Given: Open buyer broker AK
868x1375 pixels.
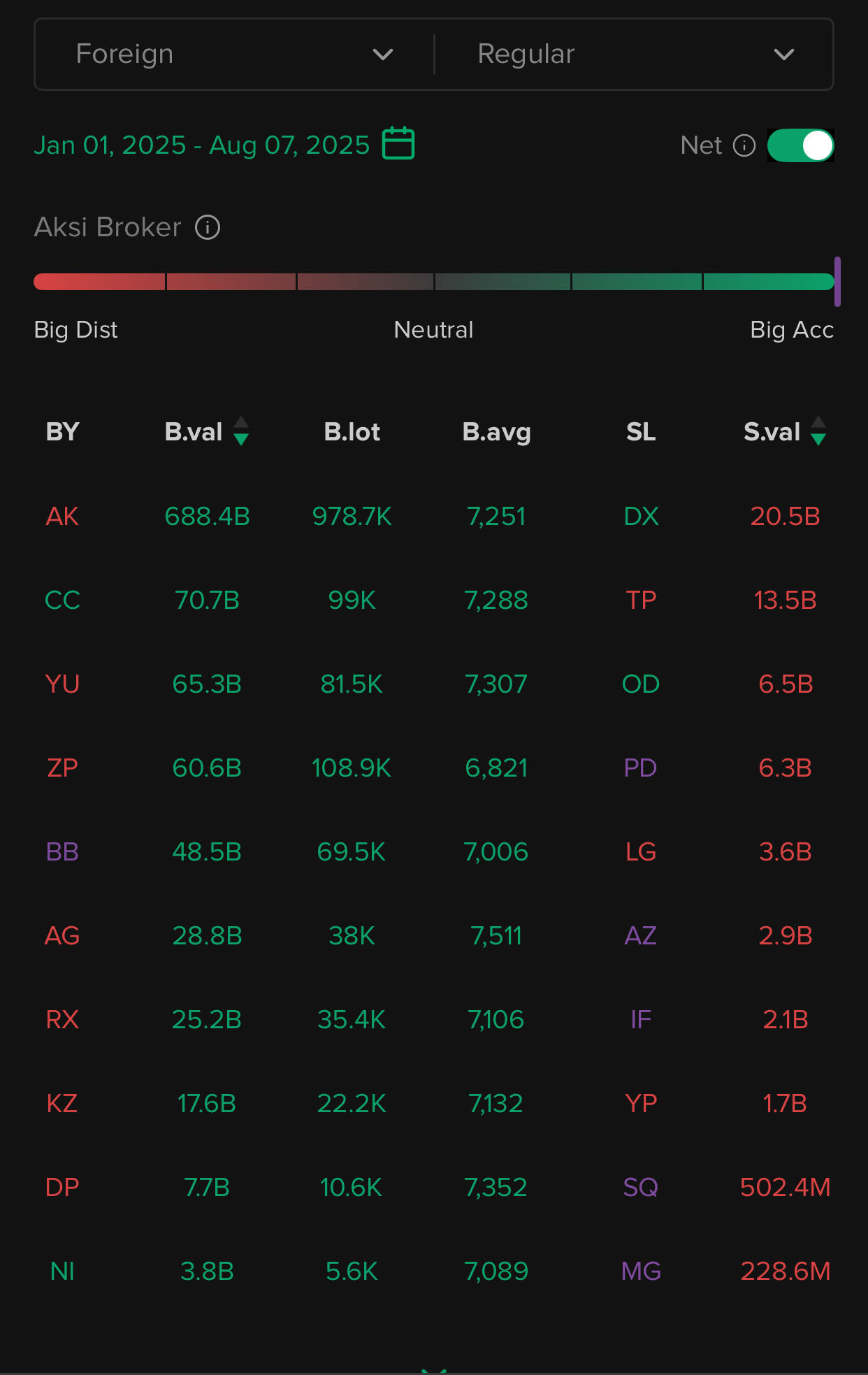Looking at the screenshot, I should (x=62, y=517).
